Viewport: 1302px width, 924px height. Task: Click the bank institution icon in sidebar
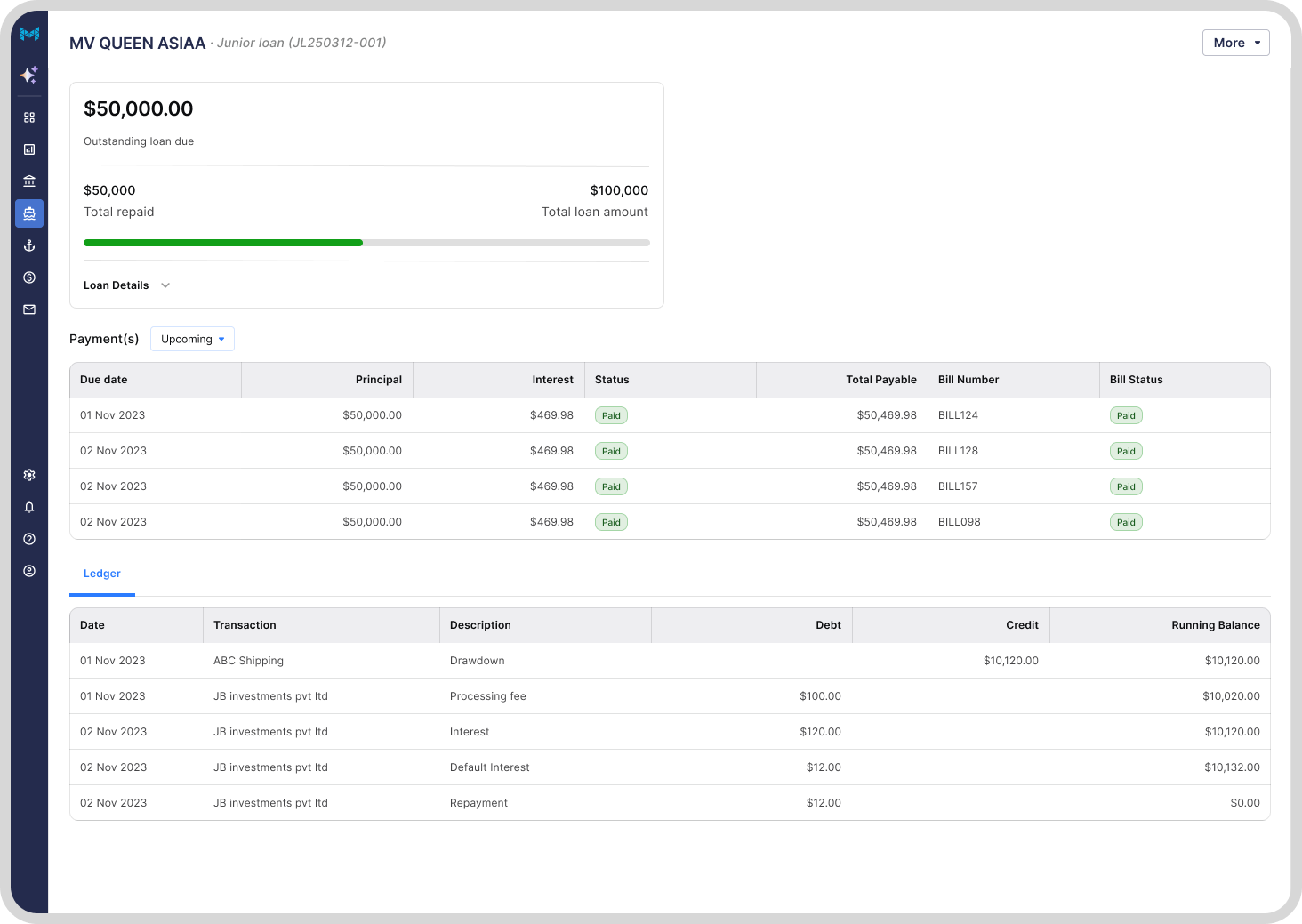pyautogui.click(x=28, y=181)
